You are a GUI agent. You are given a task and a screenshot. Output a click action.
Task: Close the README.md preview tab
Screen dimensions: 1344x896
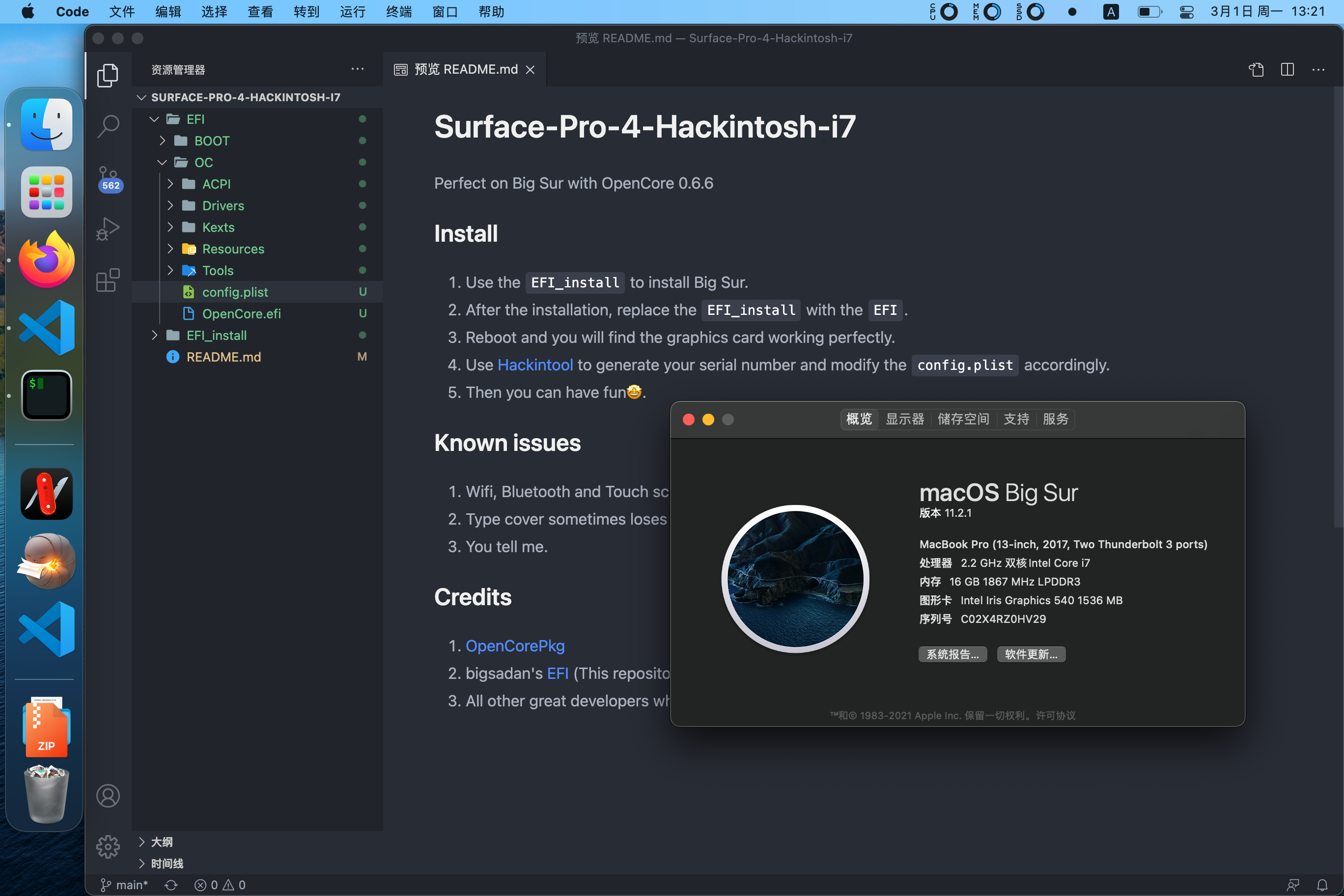pos(531,70)
